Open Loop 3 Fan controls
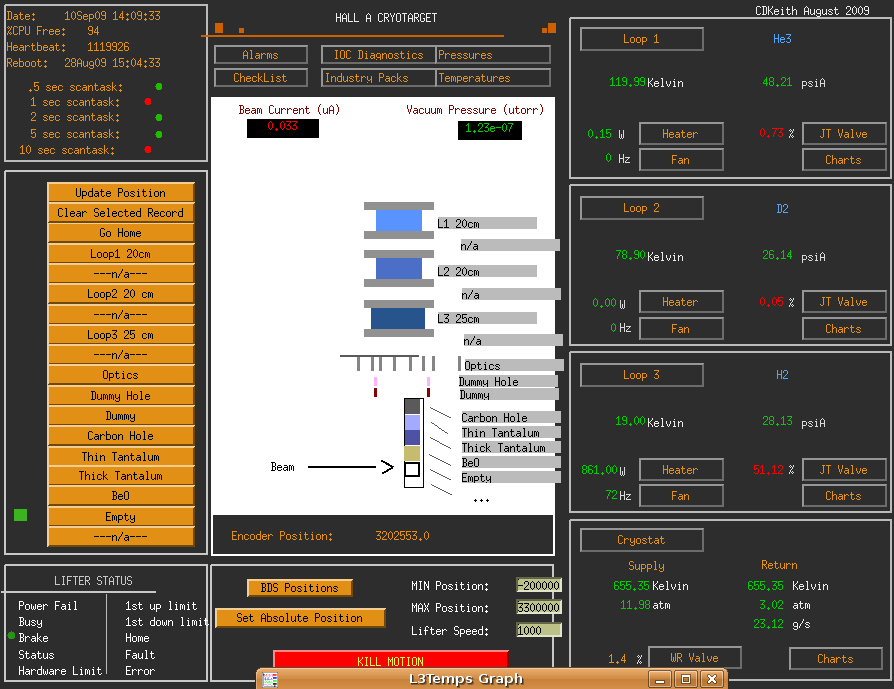 (681, 496)
